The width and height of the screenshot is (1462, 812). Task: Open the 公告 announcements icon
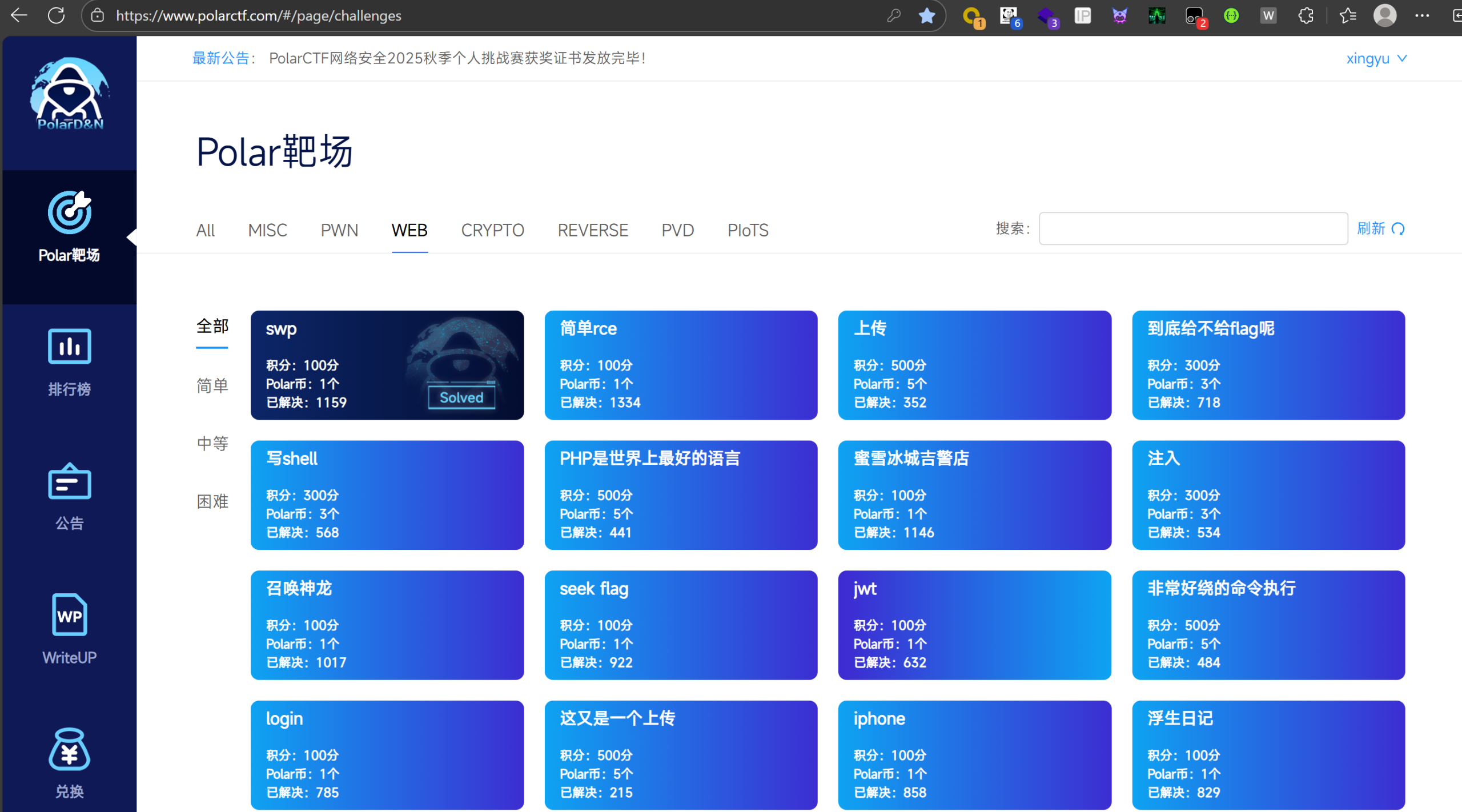(69, 483)
